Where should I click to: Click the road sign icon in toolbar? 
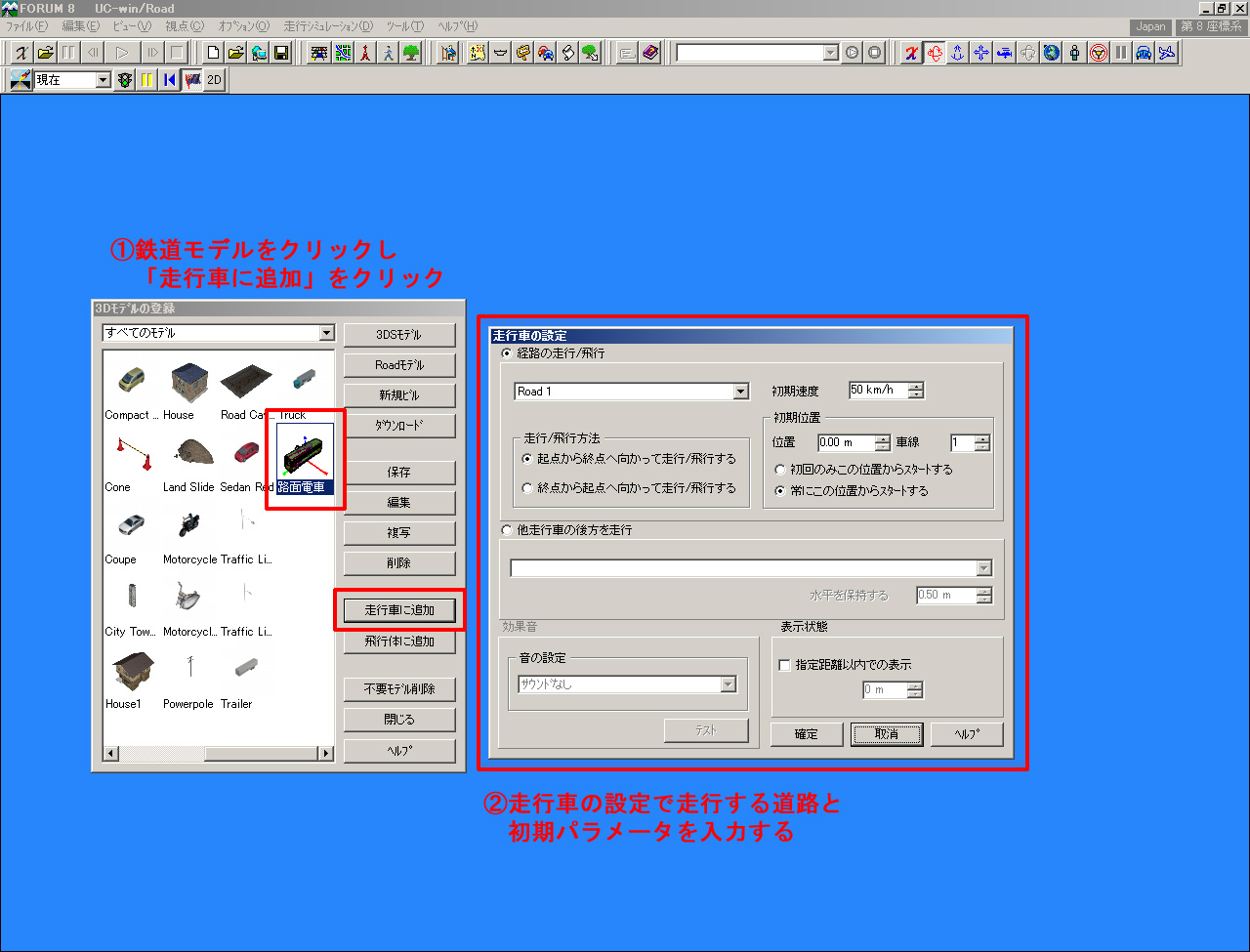click(x=522, y=53)
